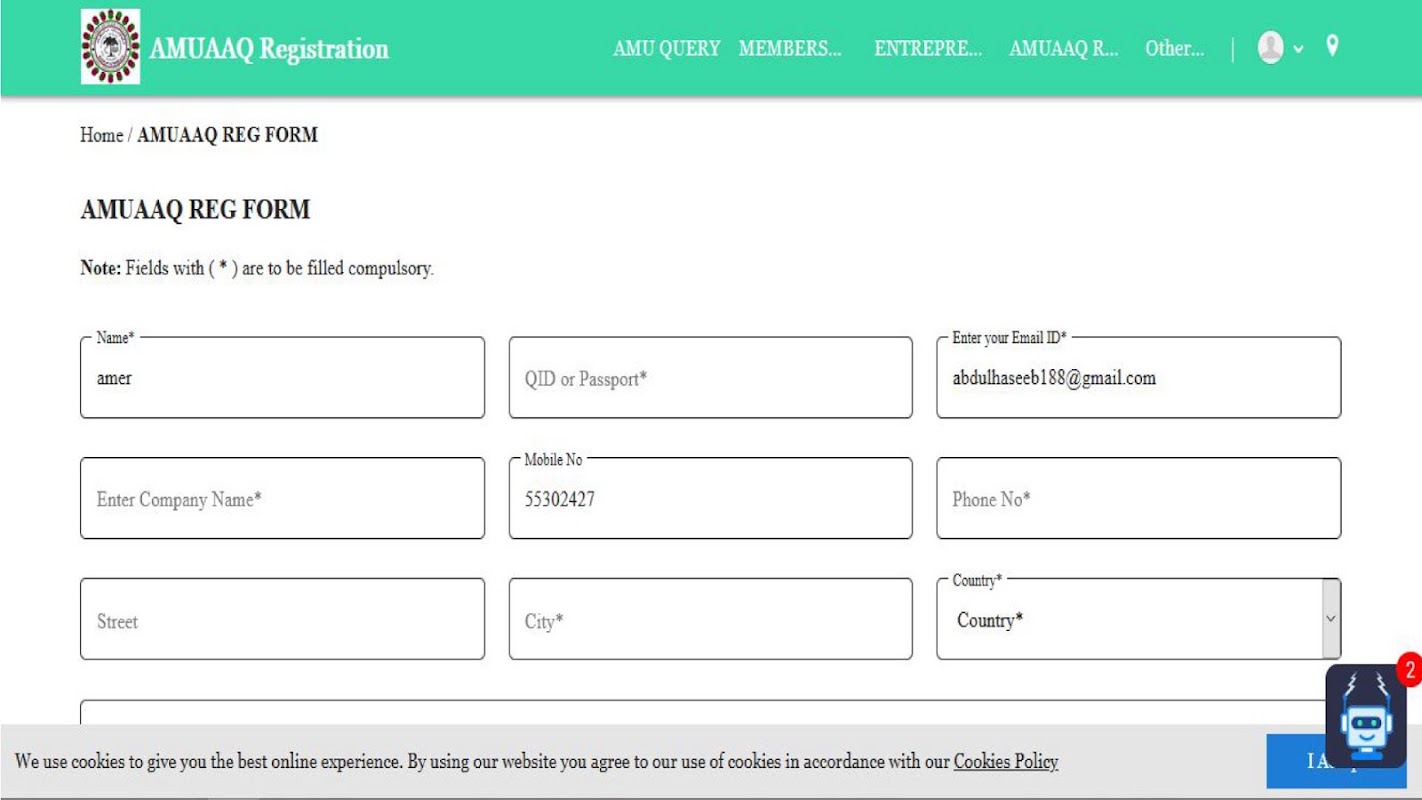This screenshot has height=800, width=1422.
Task: Open the Country dropdown
Action: point(1138,620)
